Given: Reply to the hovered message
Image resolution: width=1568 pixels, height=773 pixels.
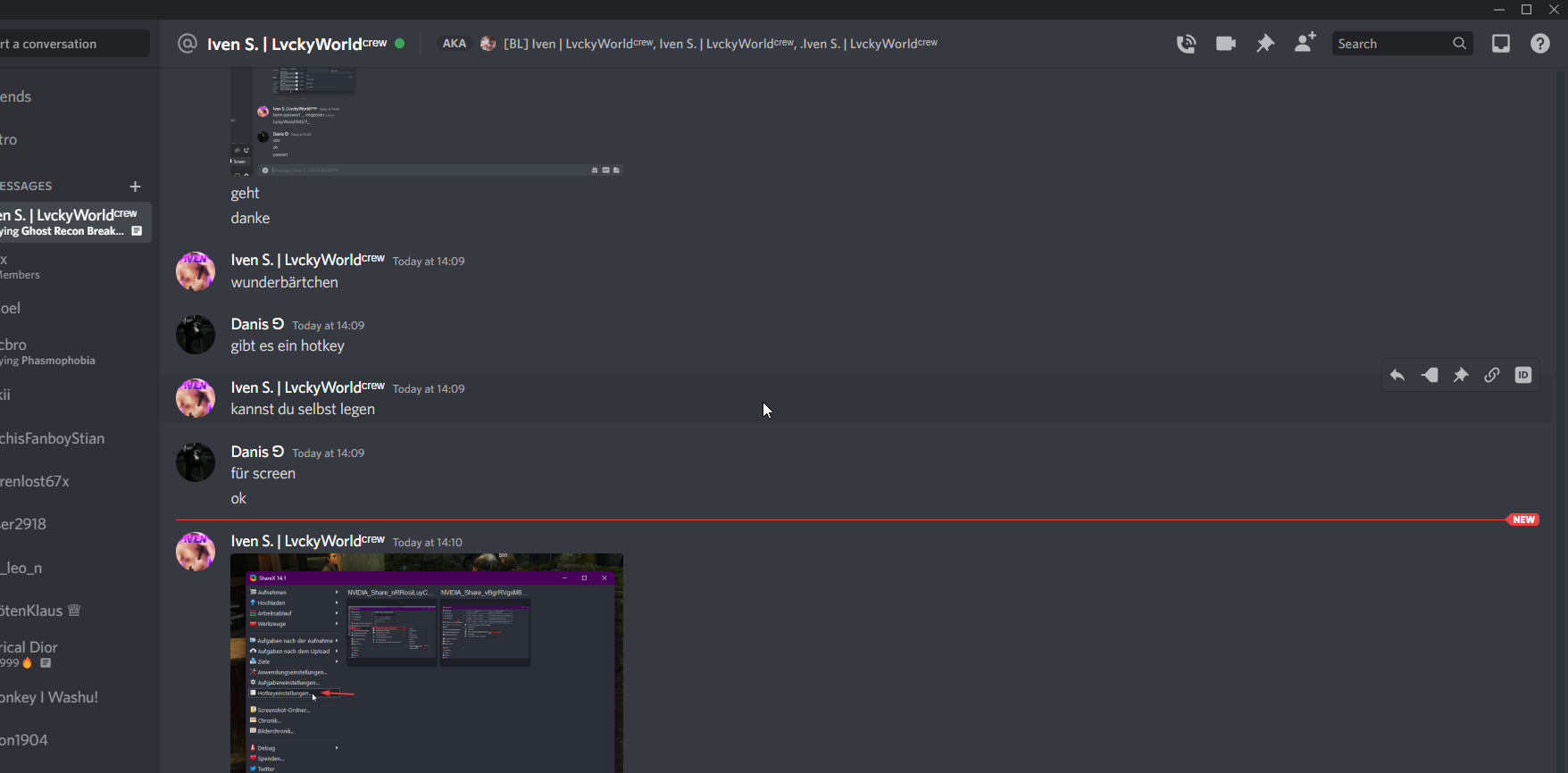Looking at the screenshot, I should click(1397, 376).
